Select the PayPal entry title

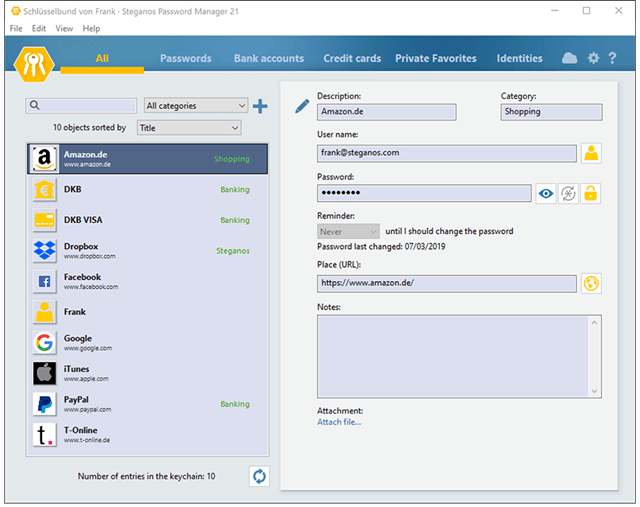76,400
